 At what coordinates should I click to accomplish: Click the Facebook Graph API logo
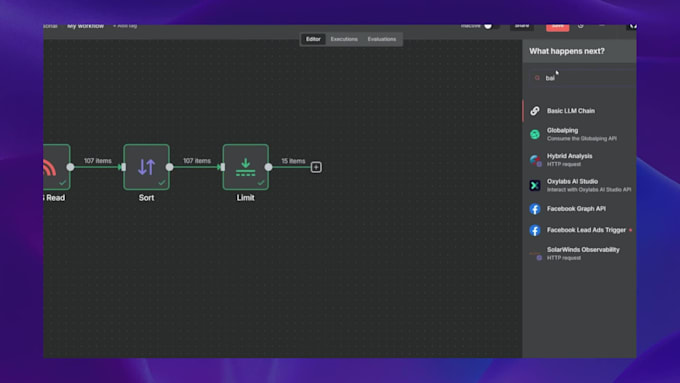[x=535, y=209]
